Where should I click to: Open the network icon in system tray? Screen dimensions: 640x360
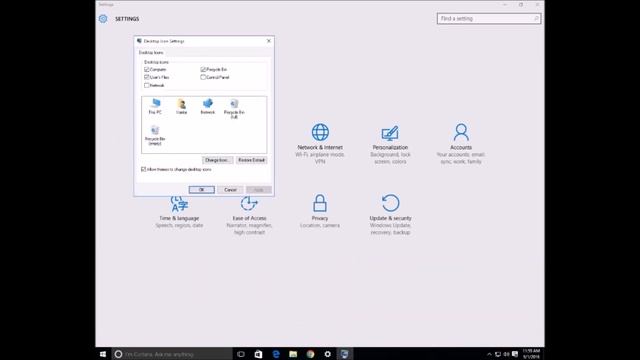pyautogui.click(x=498, y=354)
